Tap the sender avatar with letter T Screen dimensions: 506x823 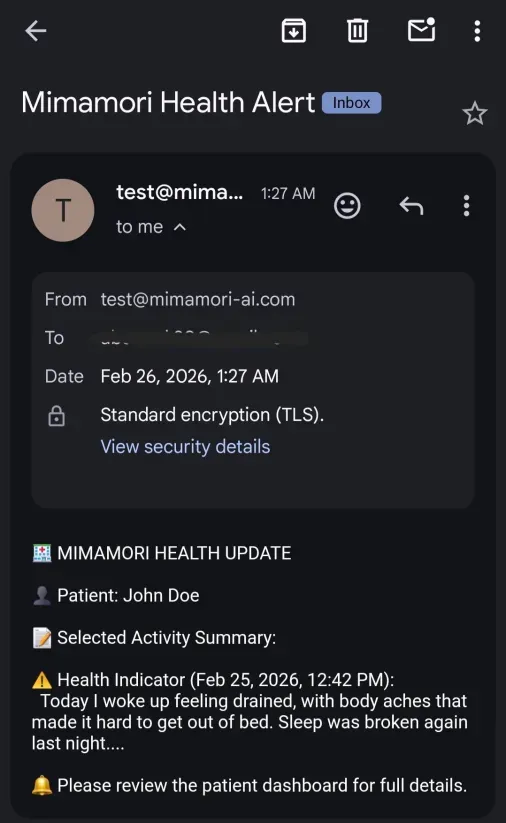[x=63, y=210]
